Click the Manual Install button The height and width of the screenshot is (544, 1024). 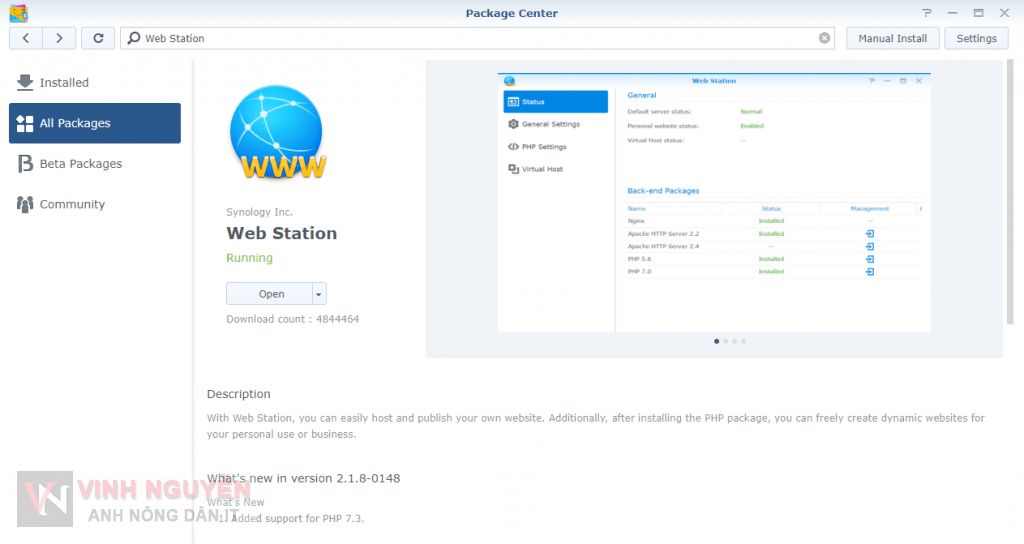892,38
